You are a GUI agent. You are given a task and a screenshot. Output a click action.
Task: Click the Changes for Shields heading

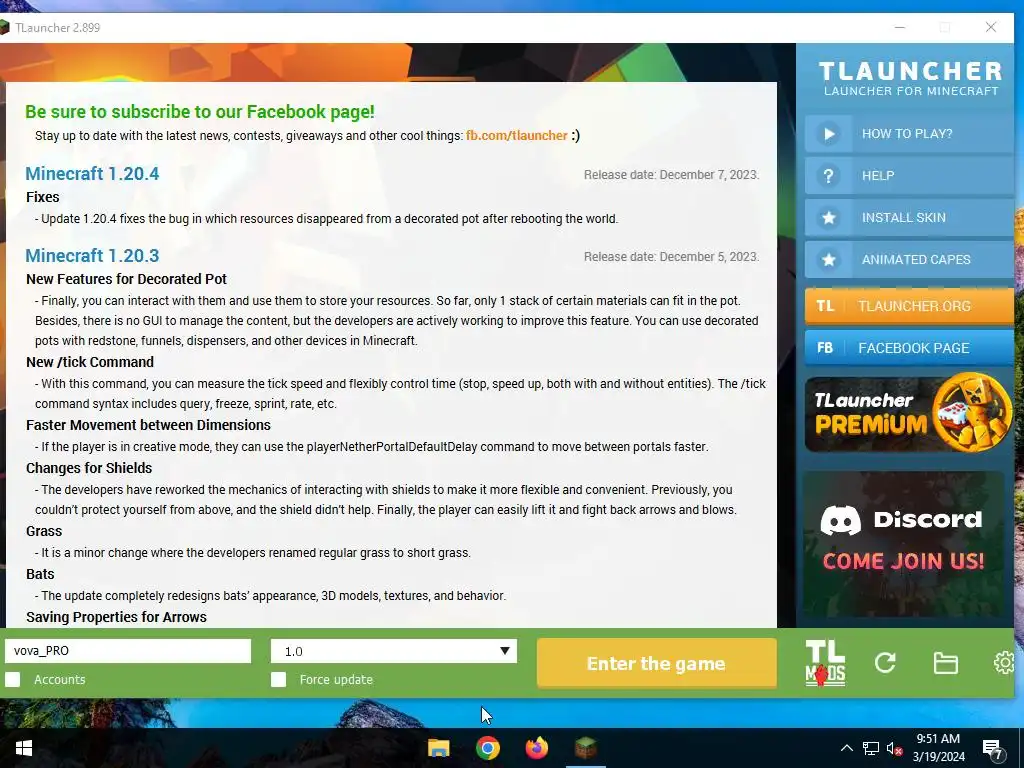click(89, 468)
